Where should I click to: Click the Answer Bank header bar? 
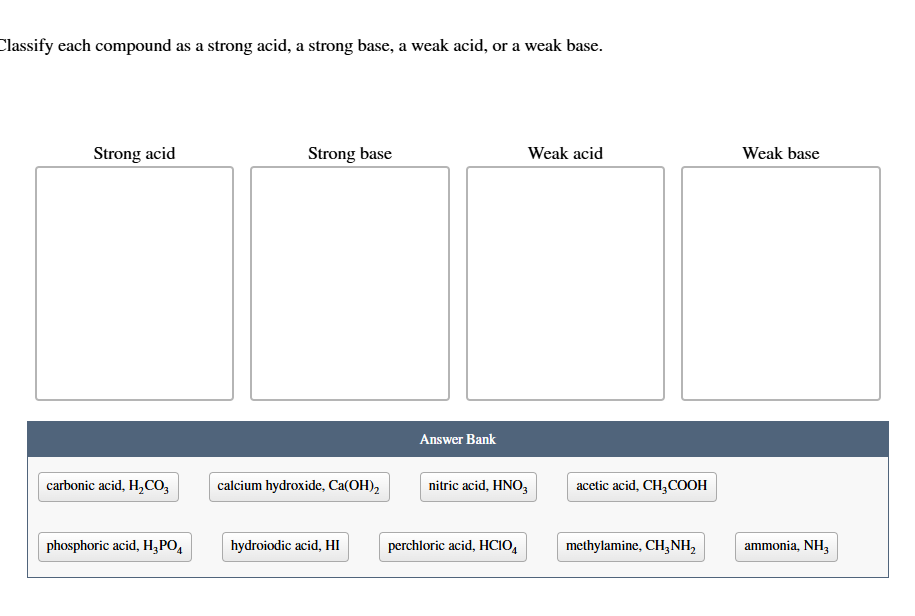457,438
